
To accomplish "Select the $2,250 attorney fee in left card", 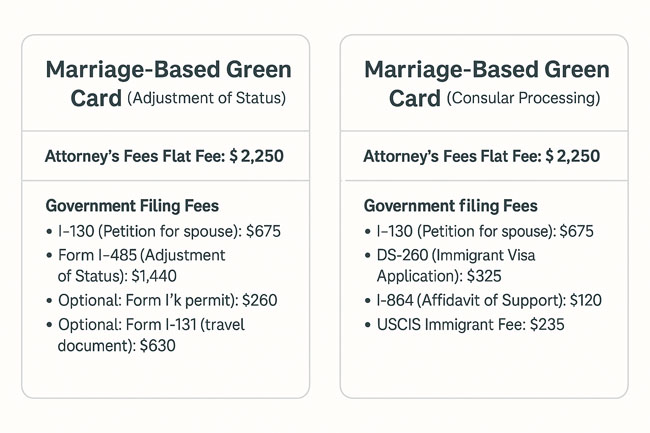I will [x=257, y=156].
